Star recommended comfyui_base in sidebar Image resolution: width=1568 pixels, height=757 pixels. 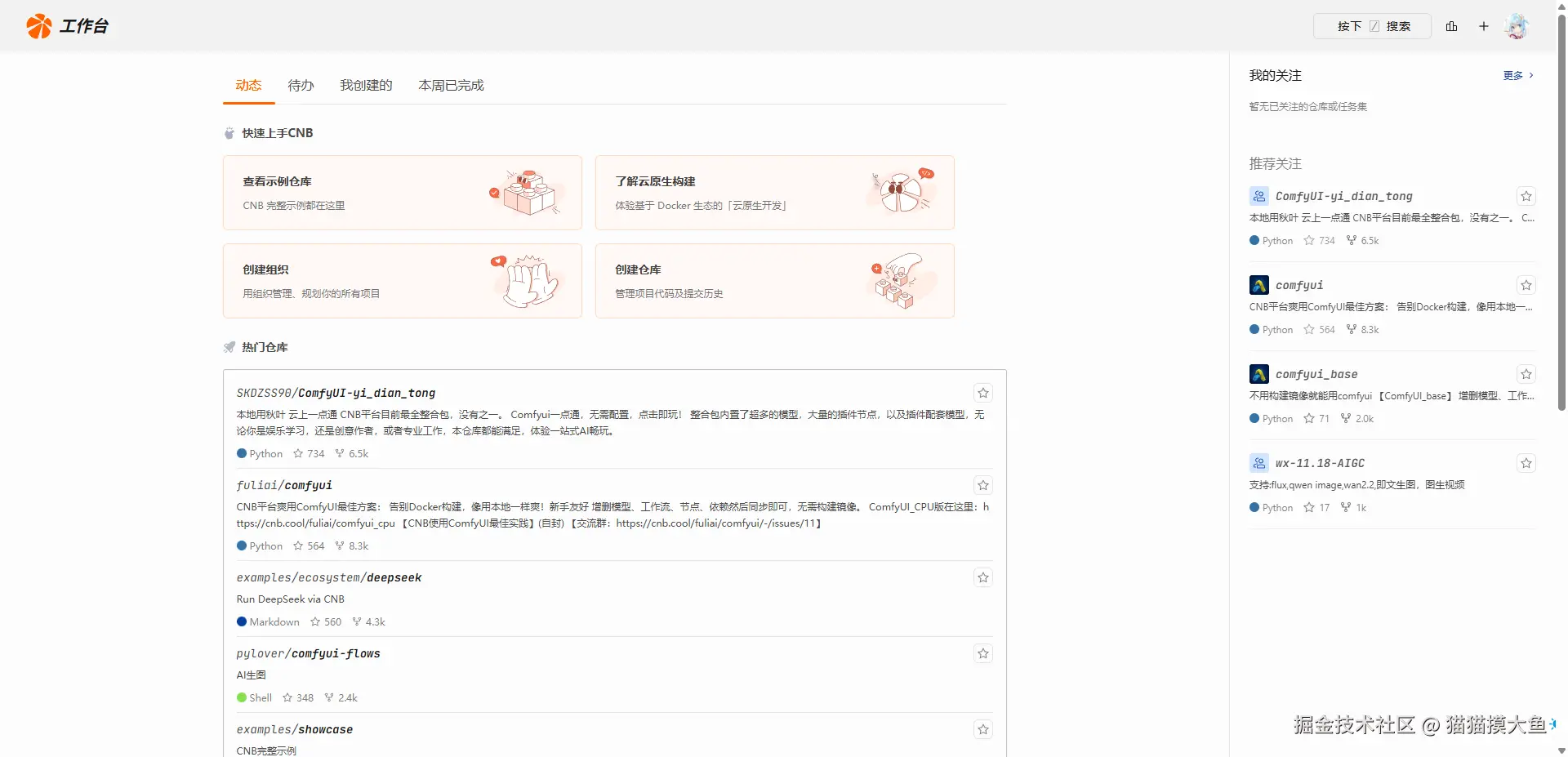(x=1526, y=374)
